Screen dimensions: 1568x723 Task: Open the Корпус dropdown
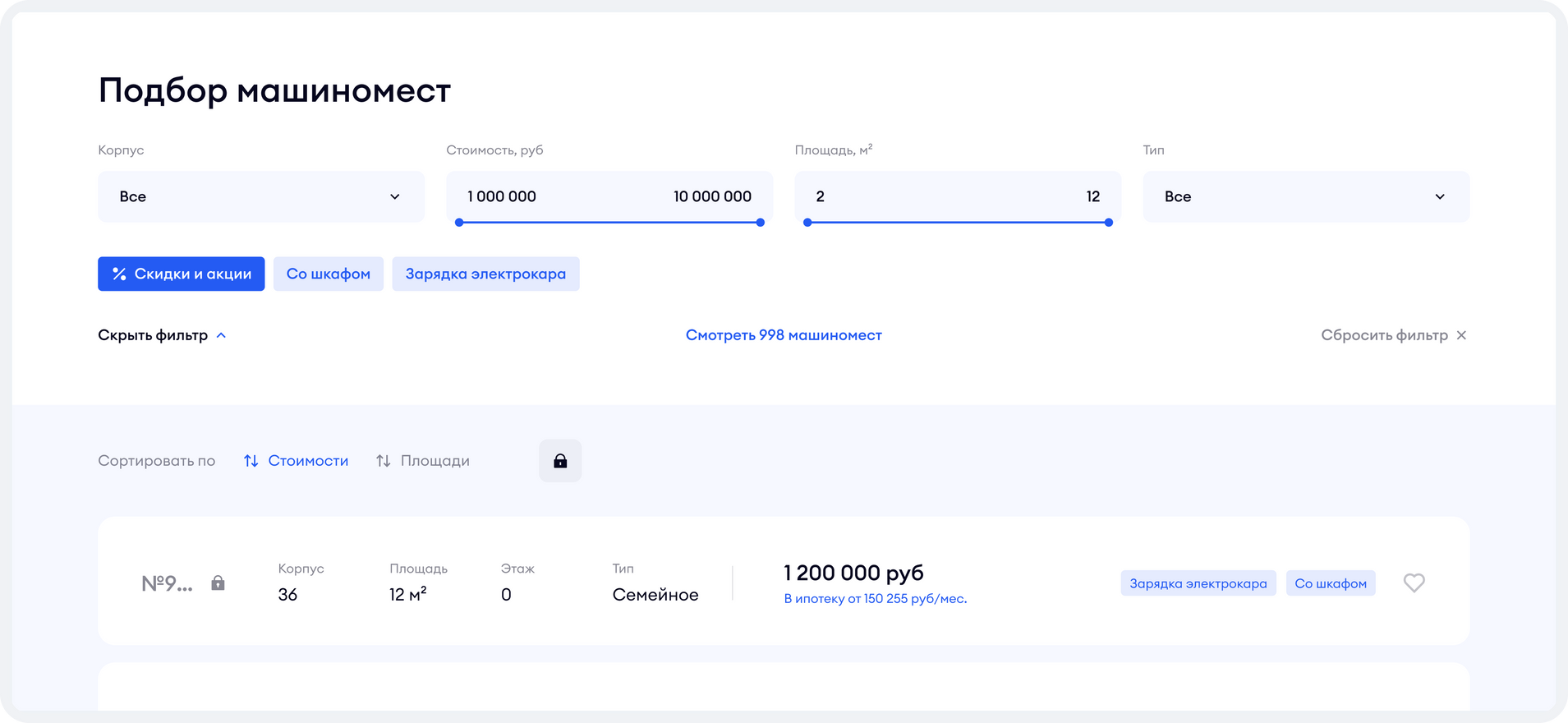click(261, 196)
